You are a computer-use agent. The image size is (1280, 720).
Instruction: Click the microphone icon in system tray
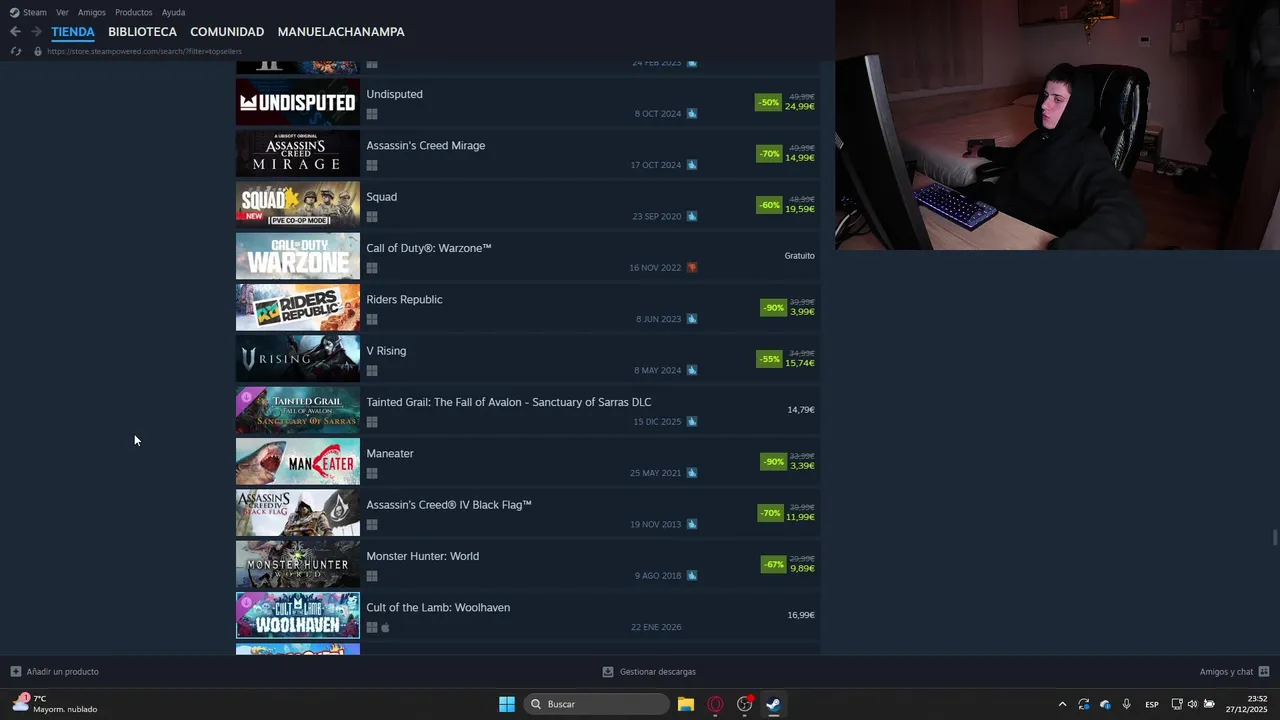click(1127, 704)
